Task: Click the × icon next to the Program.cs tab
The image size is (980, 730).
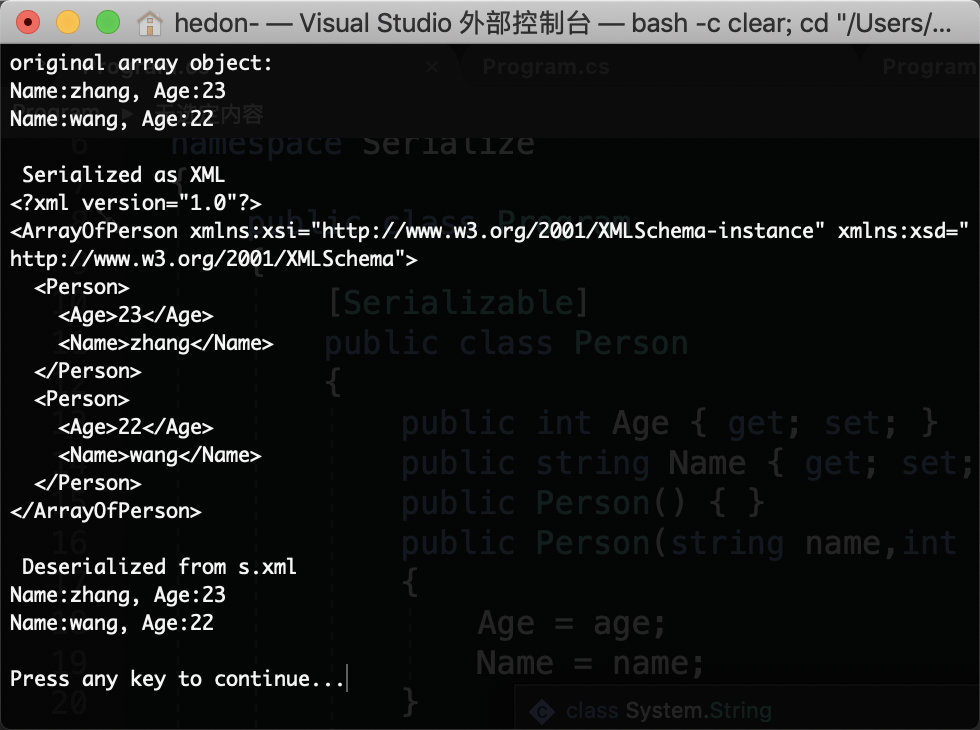Action: point(431,66)
